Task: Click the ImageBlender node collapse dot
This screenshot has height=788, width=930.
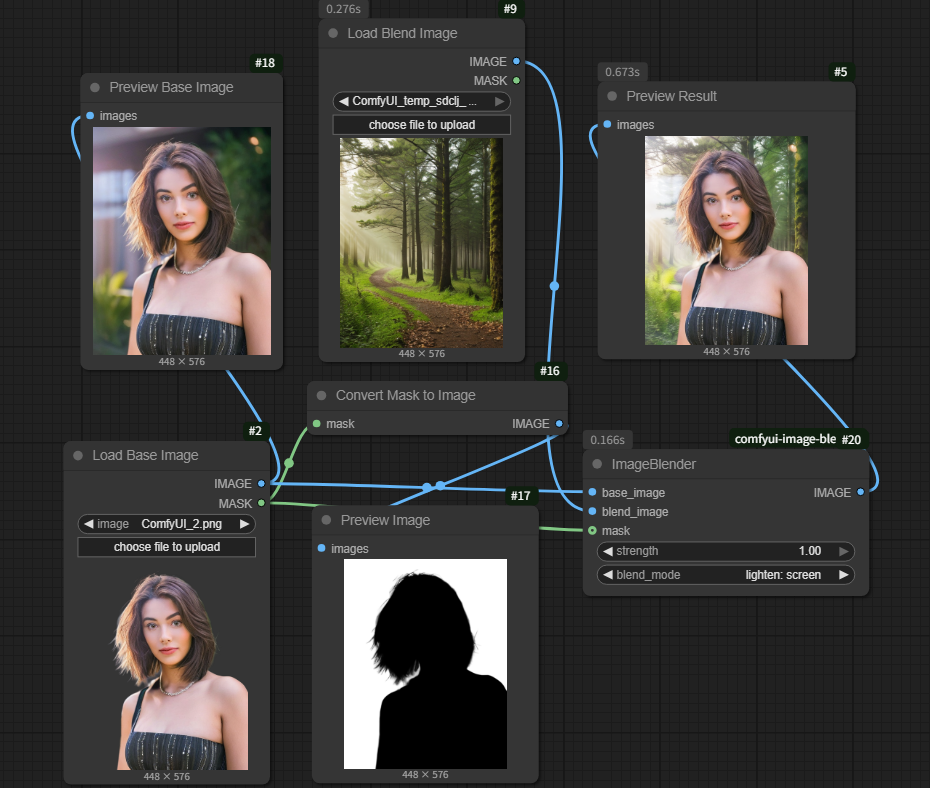Action: (x=598, y=465)
